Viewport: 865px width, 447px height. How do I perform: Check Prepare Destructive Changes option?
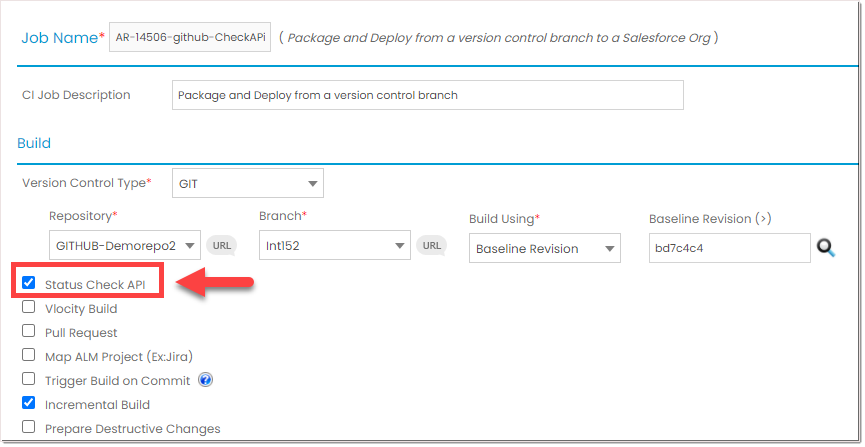29,428
